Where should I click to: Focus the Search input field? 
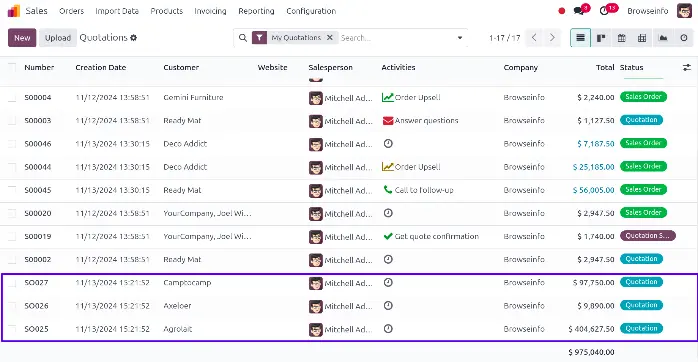[396, 38]
